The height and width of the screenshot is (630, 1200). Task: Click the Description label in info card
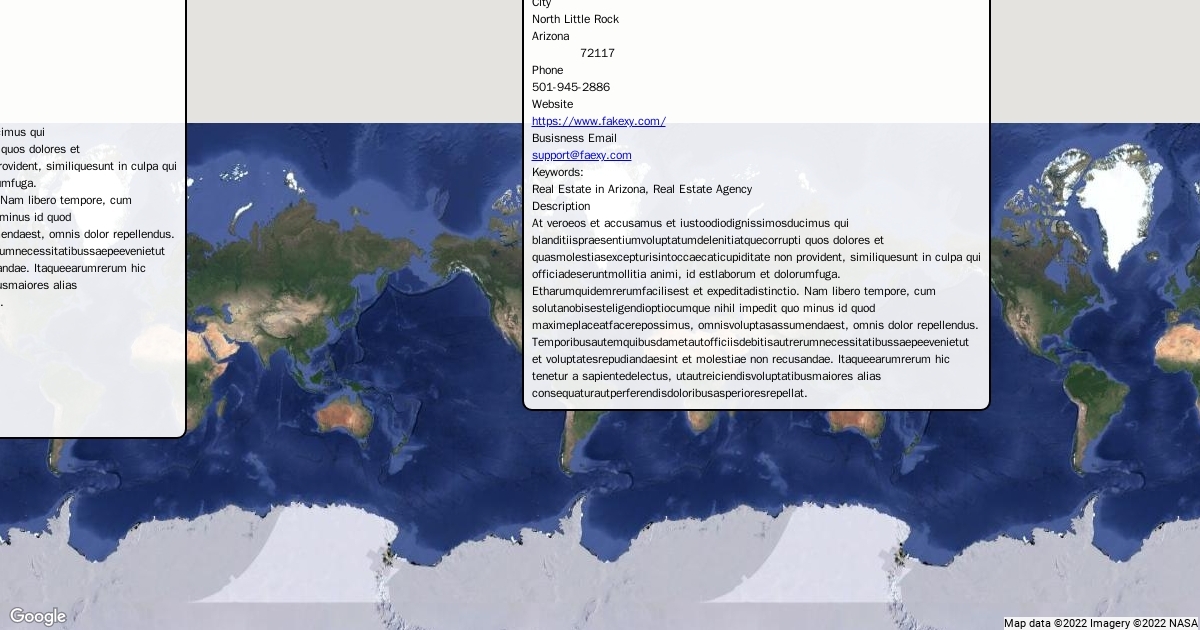561,206
